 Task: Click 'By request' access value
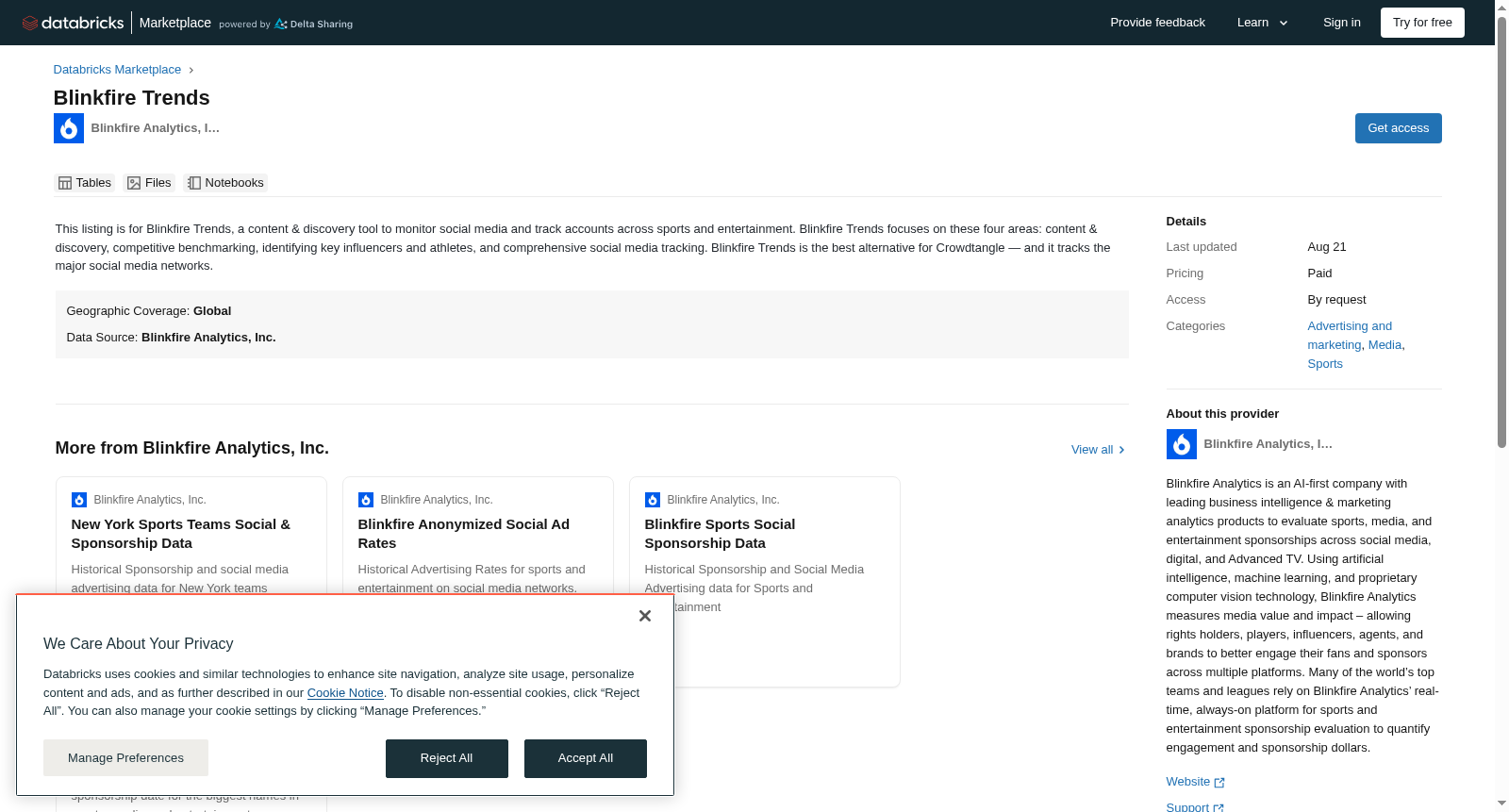click(x=1337, y=300)
